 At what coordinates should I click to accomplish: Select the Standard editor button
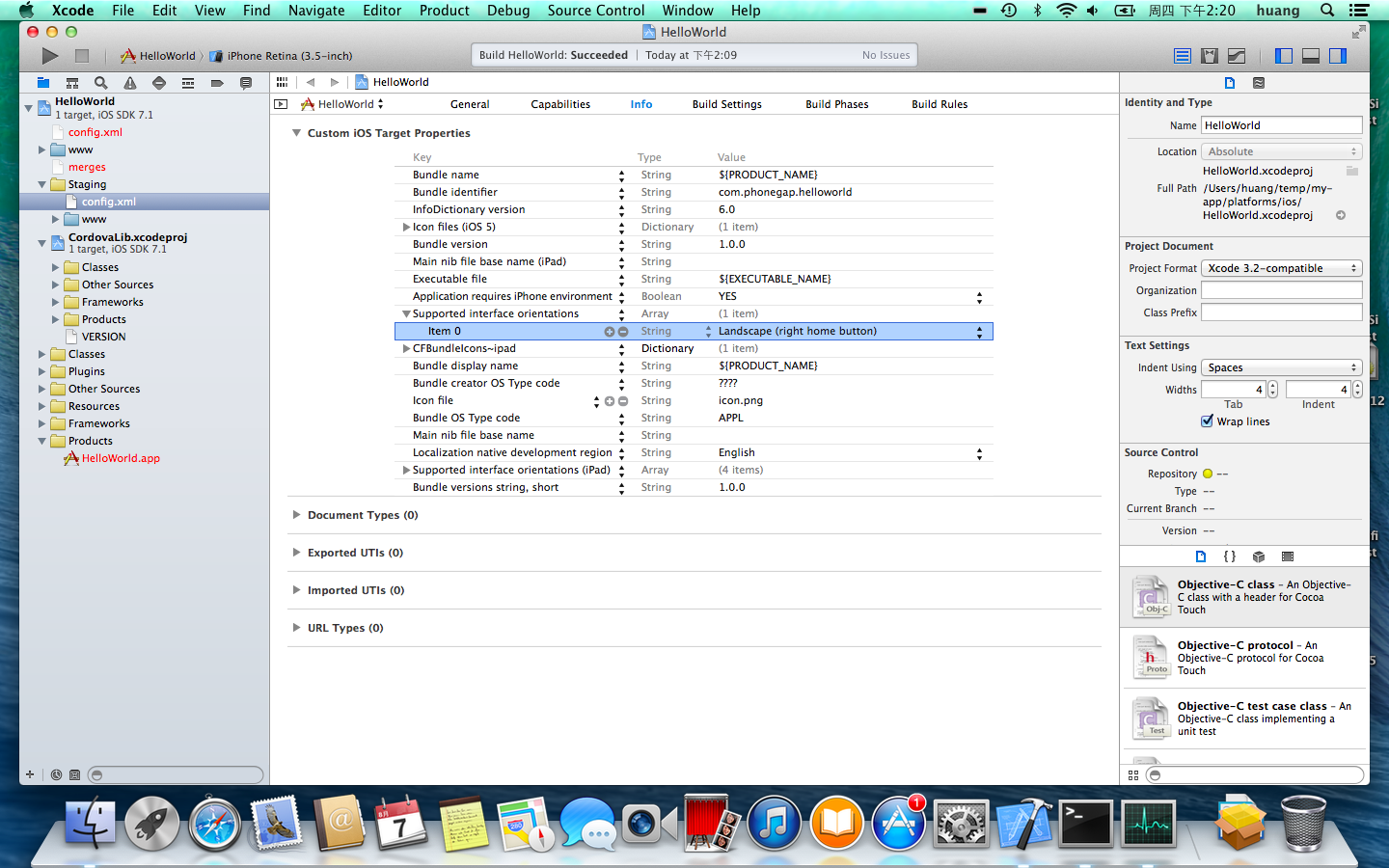pos(1183,56)
